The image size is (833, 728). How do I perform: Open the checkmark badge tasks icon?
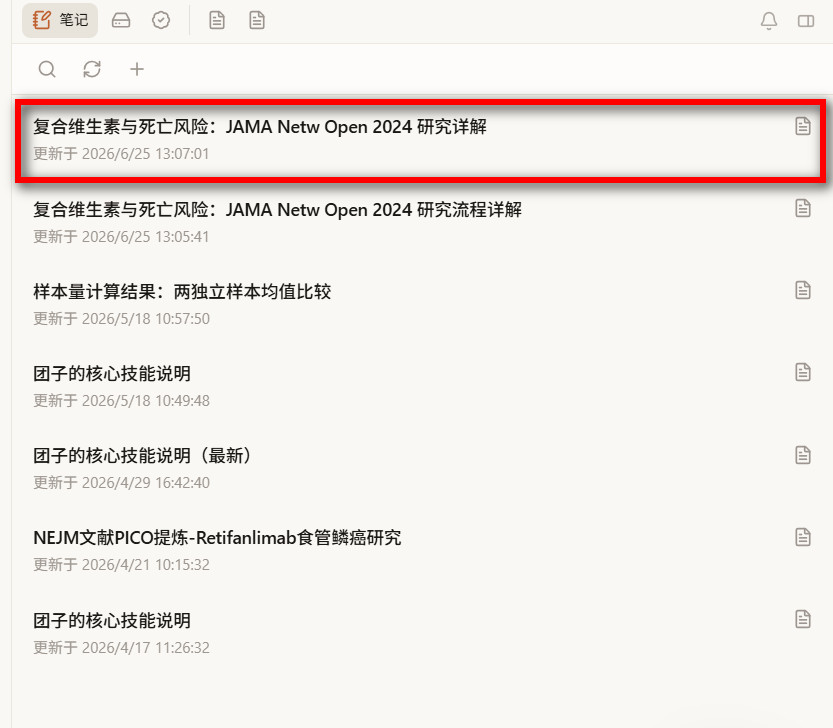[x=161, y=21]
